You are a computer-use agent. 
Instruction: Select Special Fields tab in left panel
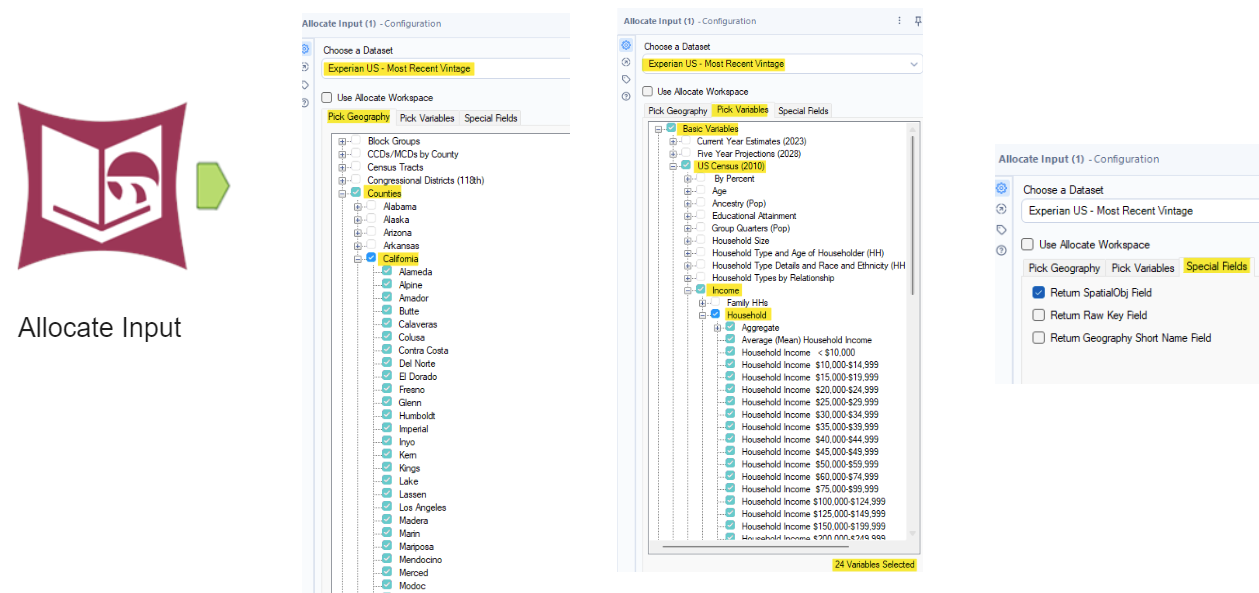491,118
